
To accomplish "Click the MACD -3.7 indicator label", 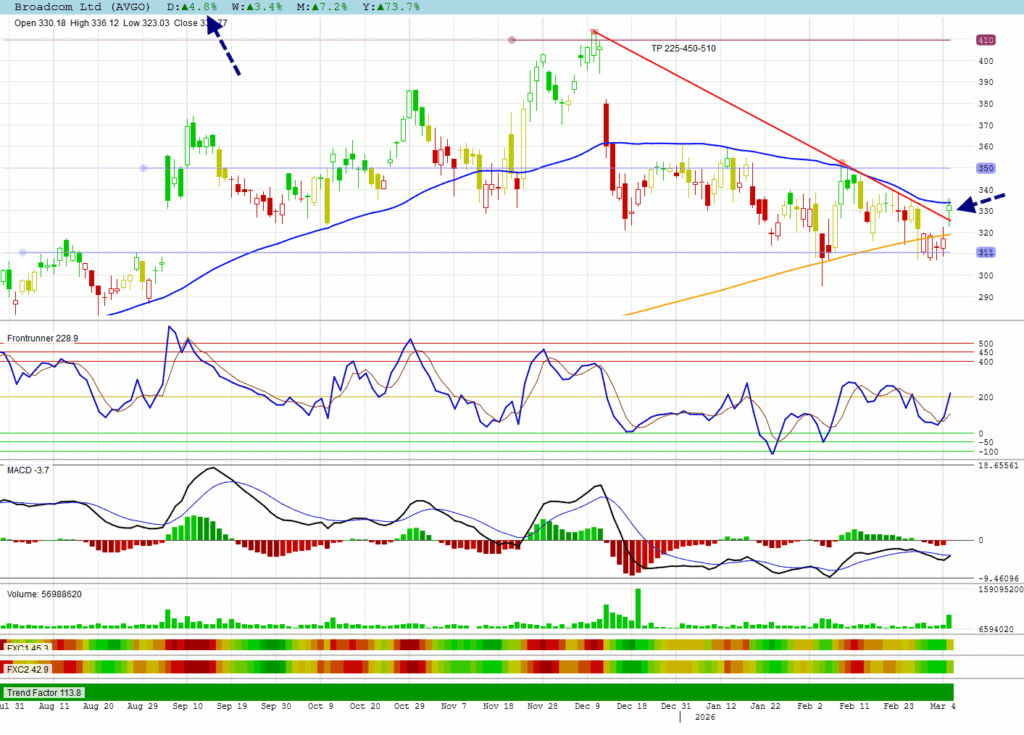I will pyautogui.click(x=29, y=468).
